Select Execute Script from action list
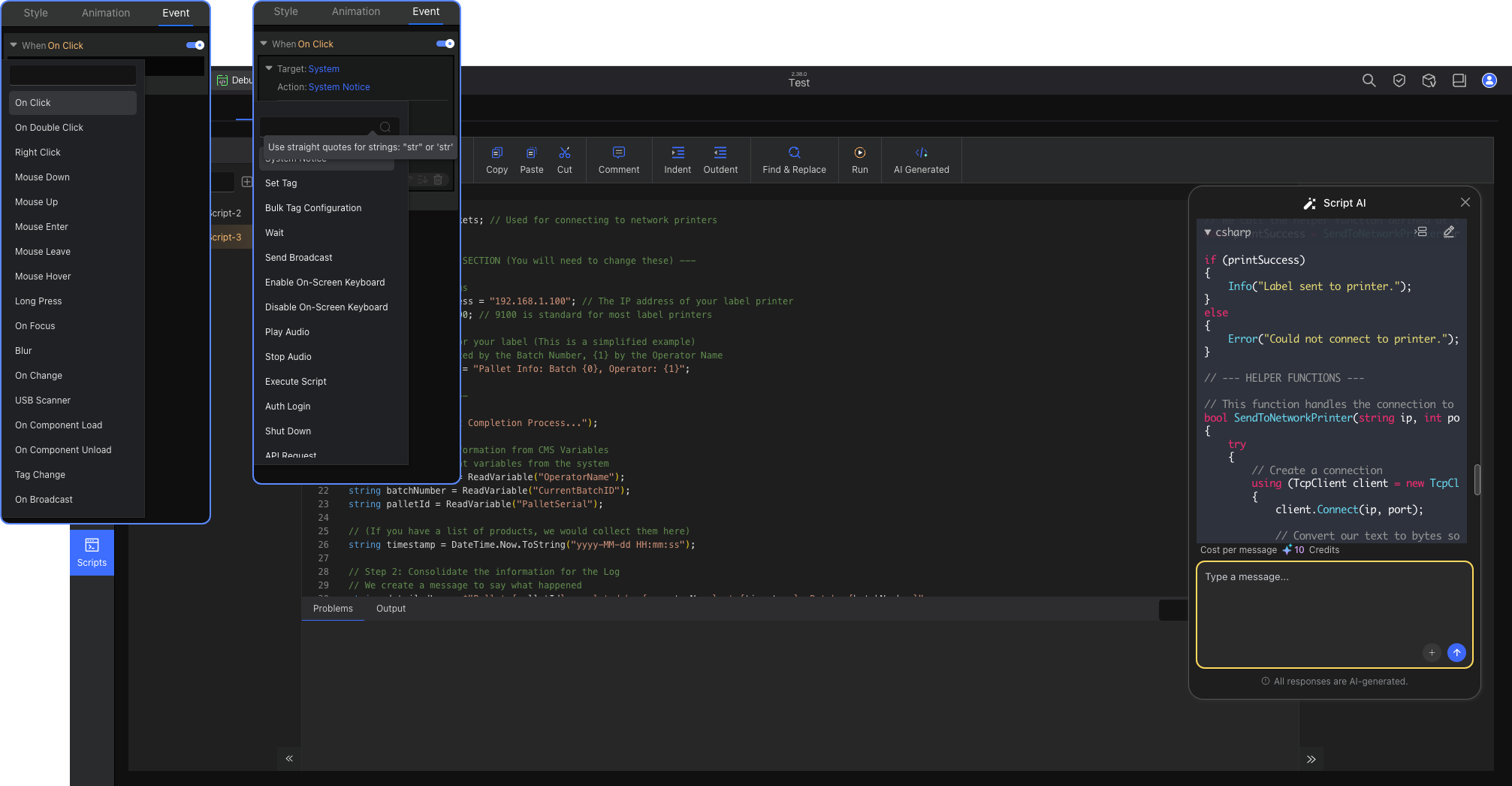The height and width of the screenshot is (786, 1512). click(x=296, y=382)
